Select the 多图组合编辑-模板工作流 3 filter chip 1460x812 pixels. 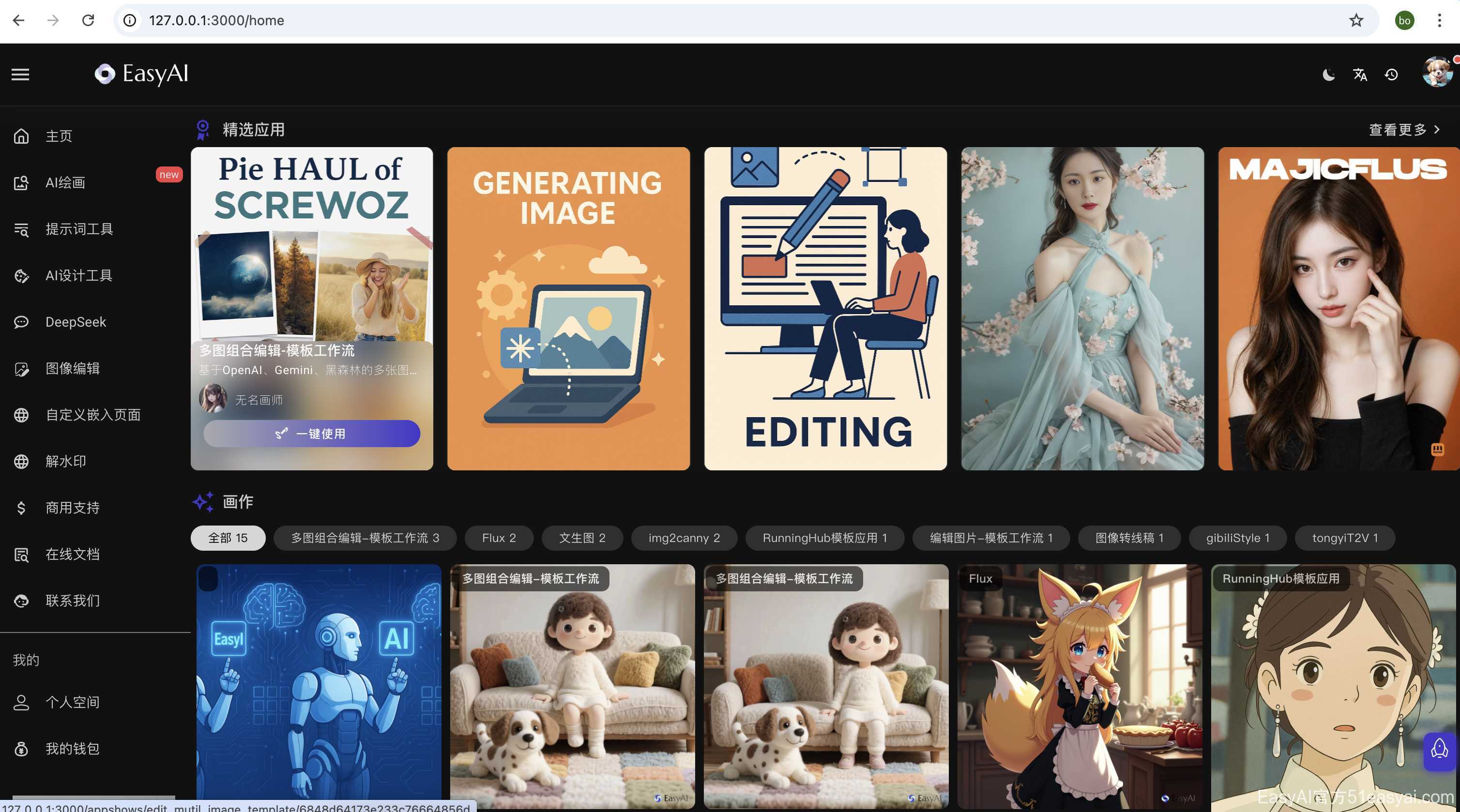point(365,538)
